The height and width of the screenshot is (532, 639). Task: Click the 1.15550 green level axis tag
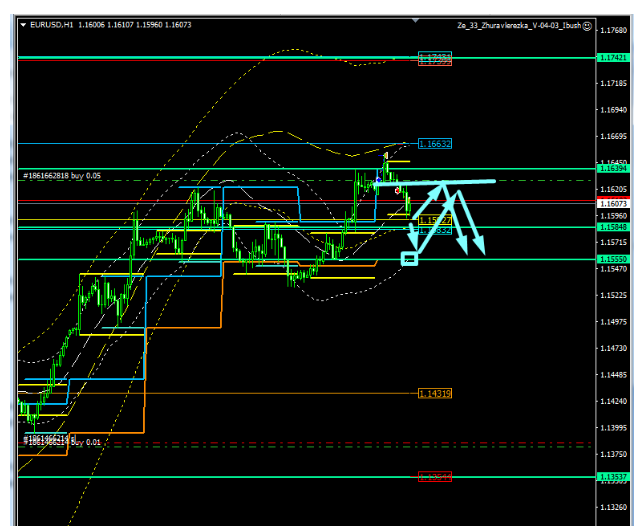pyautogui.click(x=613, y=259)
